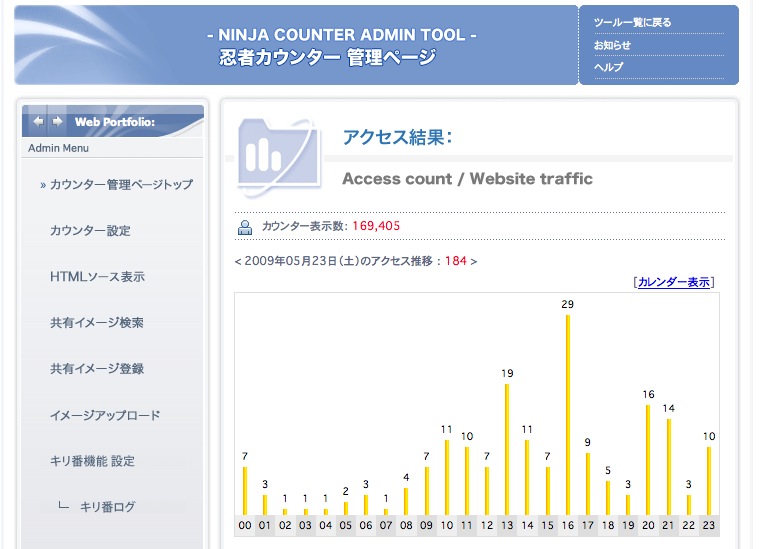Click the hour 20 bar showing 16

648,460
